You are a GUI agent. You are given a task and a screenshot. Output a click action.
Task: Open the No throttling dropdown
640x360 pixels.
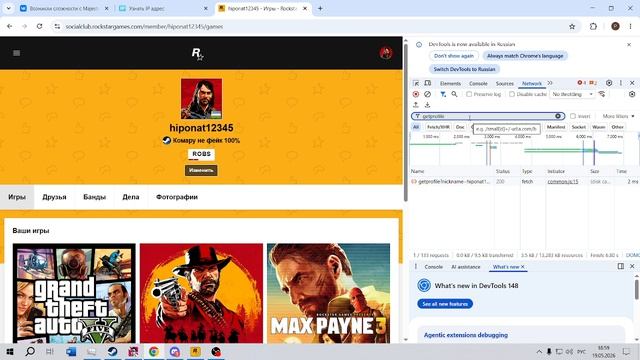click(572, 94)
